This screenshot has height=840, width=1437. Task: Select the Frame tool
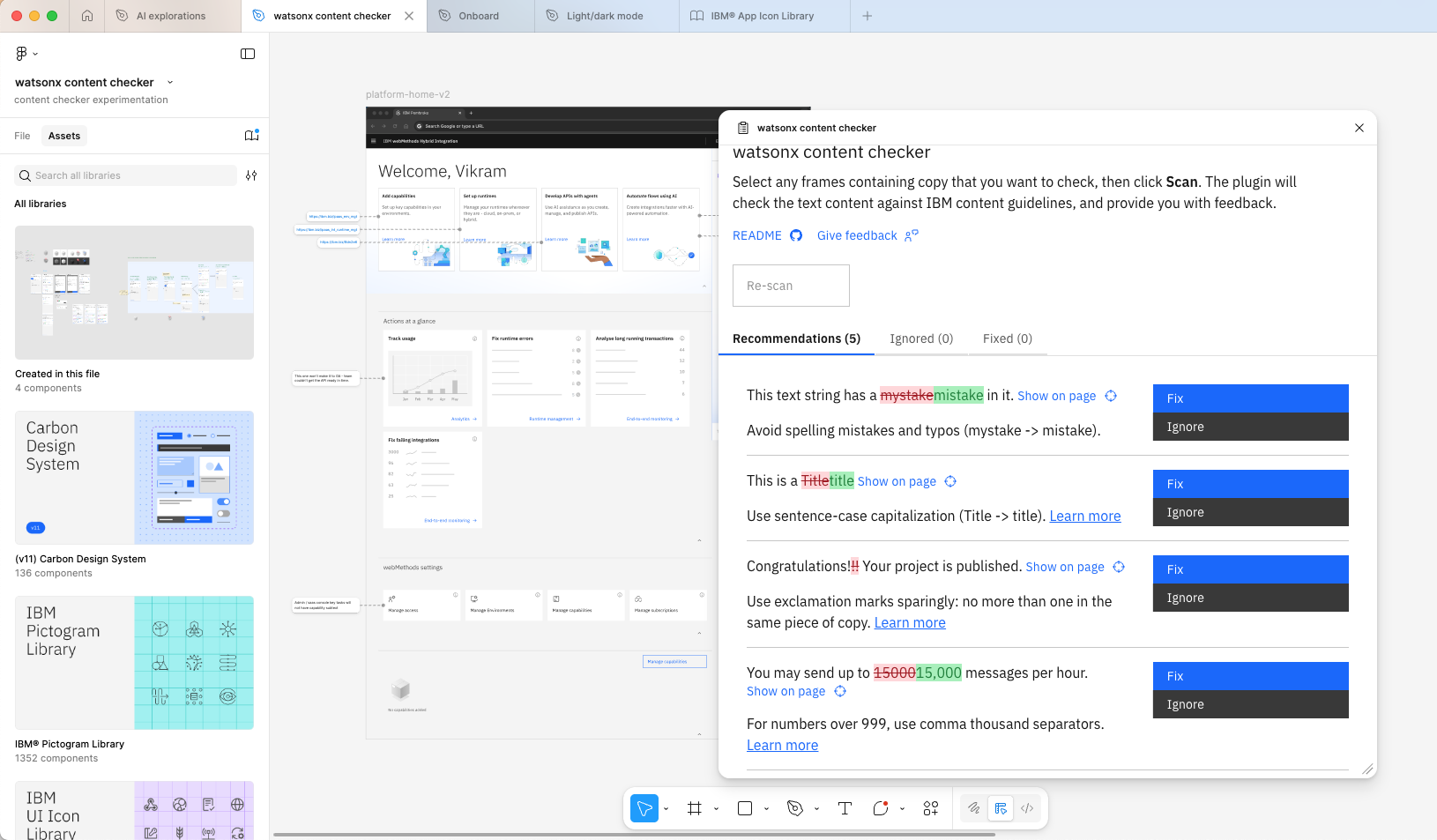[x=695, y=808]
